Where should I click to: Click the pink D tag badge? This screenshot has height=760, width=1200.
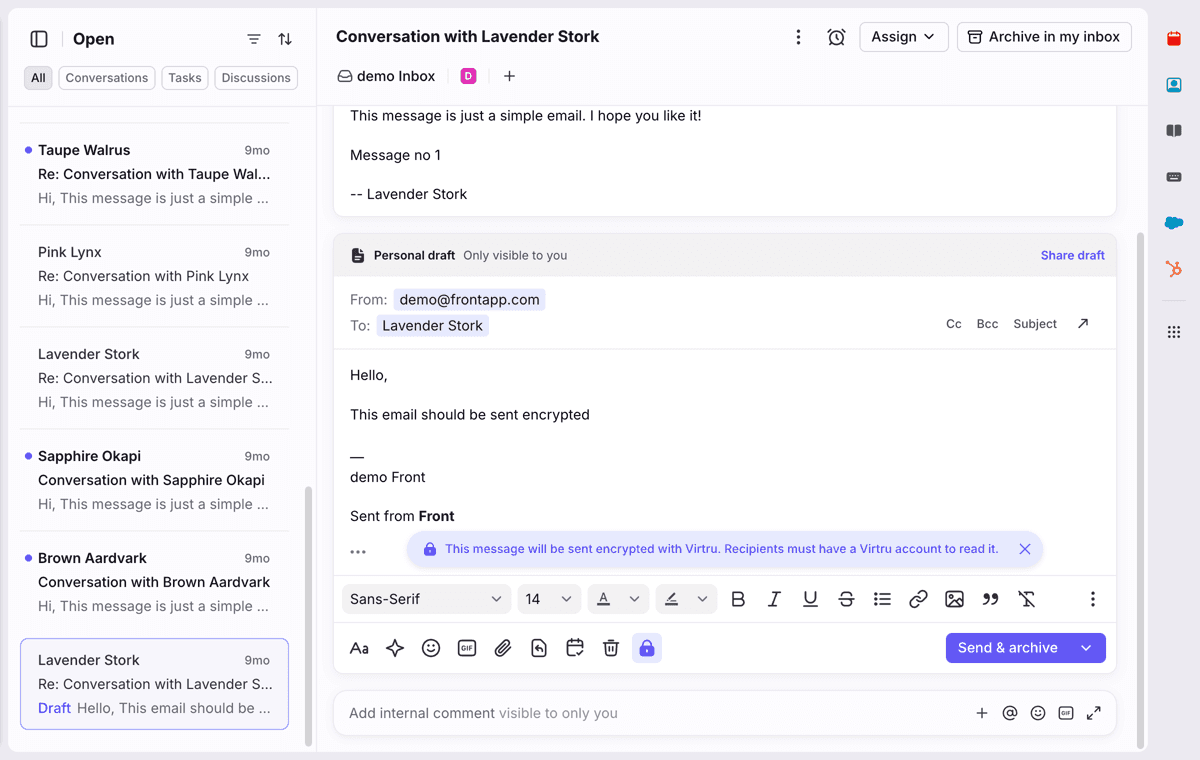pyautogui.click(x=468, y=76)
